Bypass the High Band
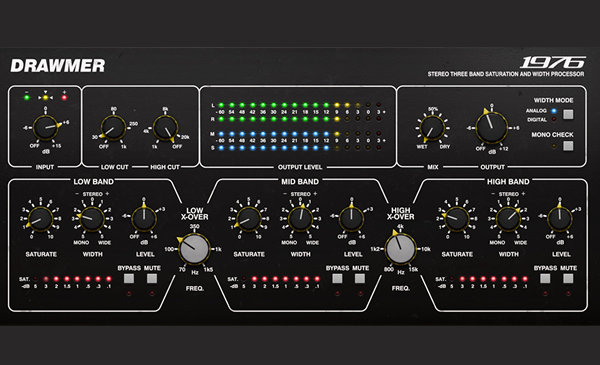 click(545, 279)
